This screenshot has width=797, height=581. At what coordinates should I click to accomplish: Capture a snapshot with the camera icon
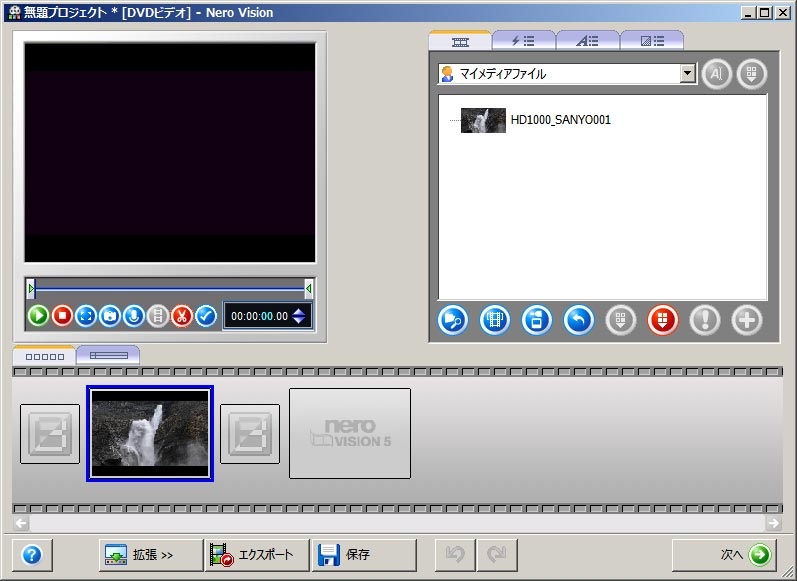tap(110, 316)
